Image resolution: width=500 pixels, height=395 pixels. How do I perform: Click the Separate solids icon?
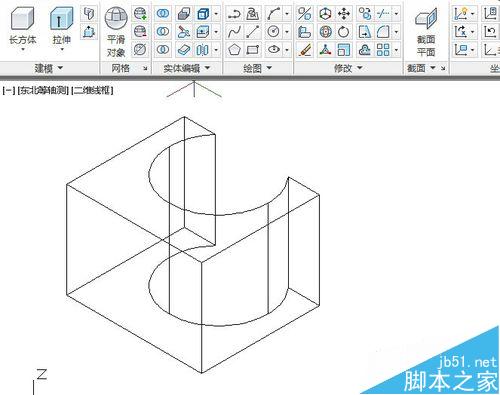click(203, 50)
